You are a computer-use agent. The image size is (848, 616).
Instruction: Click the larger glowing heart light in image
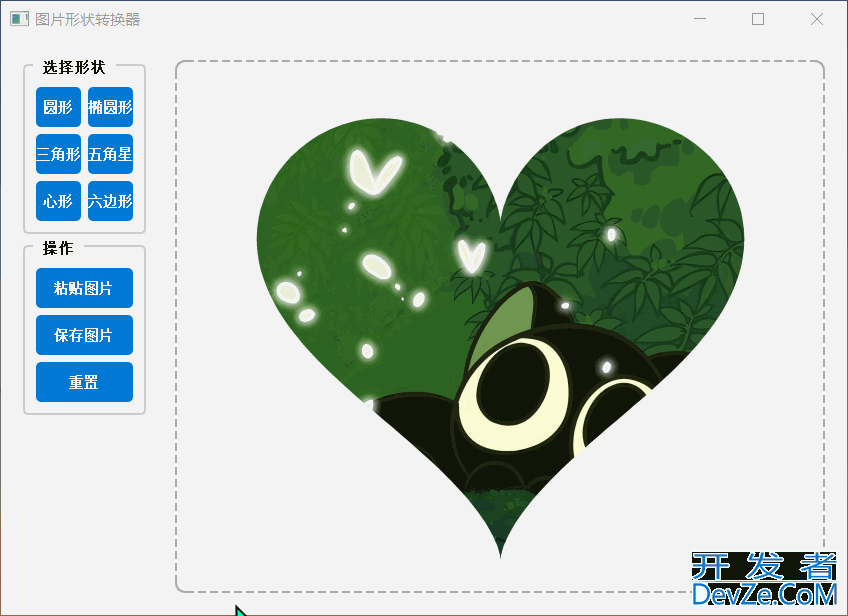374,172
